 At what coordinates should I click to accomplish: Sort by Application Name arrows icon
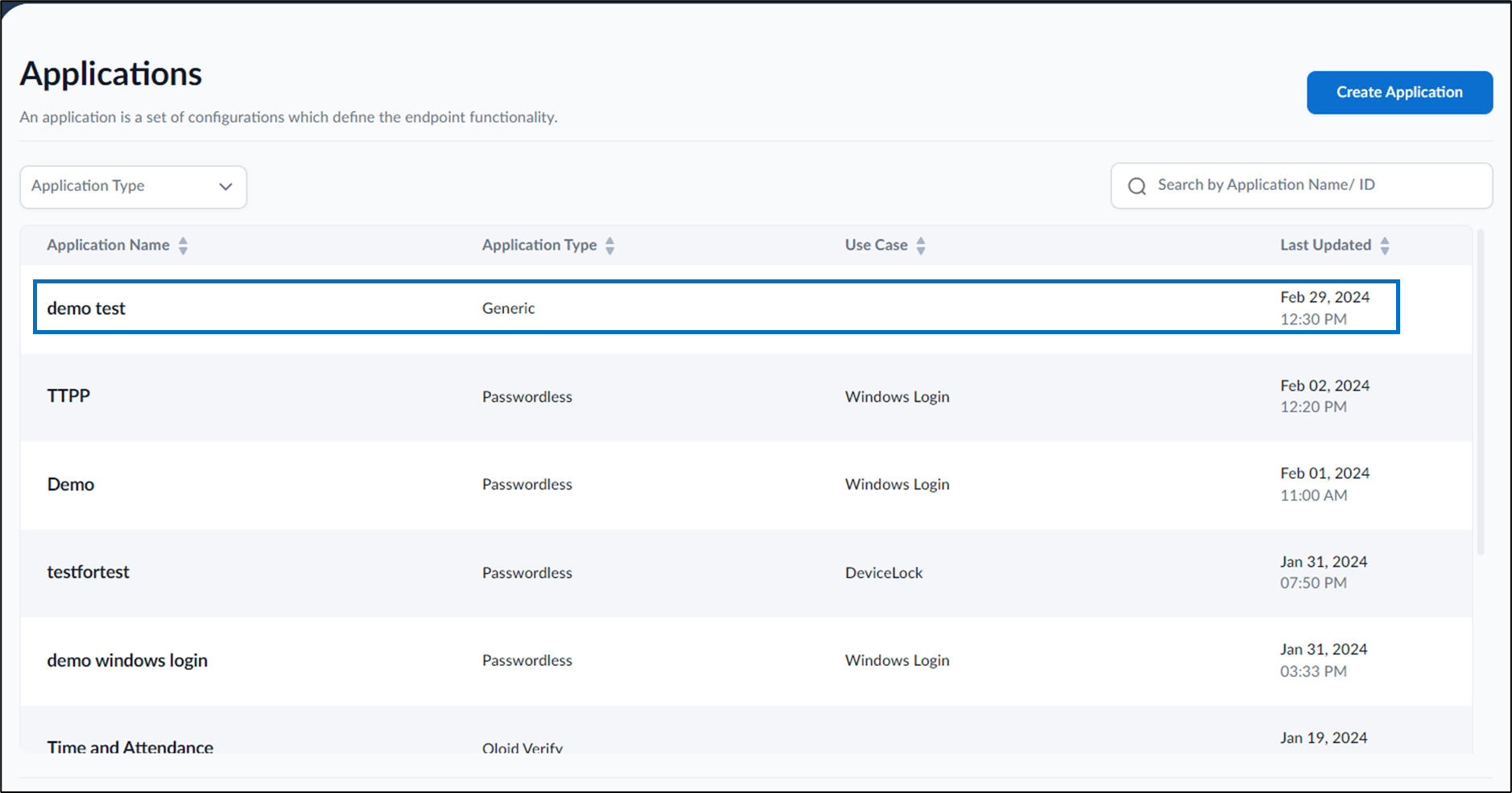pyautogui.click(x=184, y=246)
